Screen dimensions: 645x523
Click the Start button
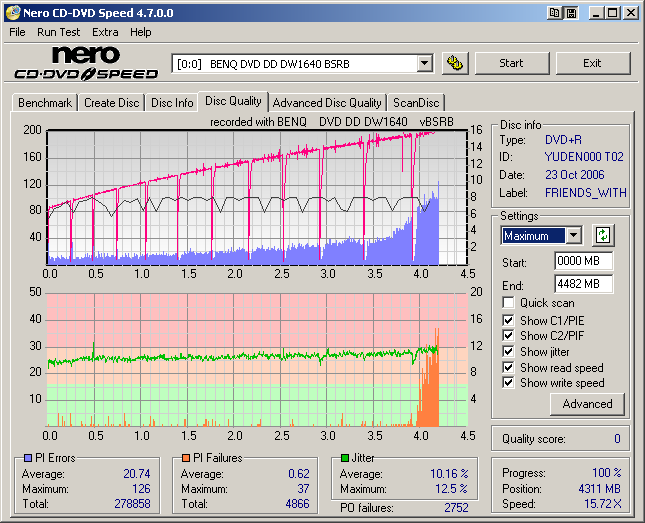pos(511,63)
